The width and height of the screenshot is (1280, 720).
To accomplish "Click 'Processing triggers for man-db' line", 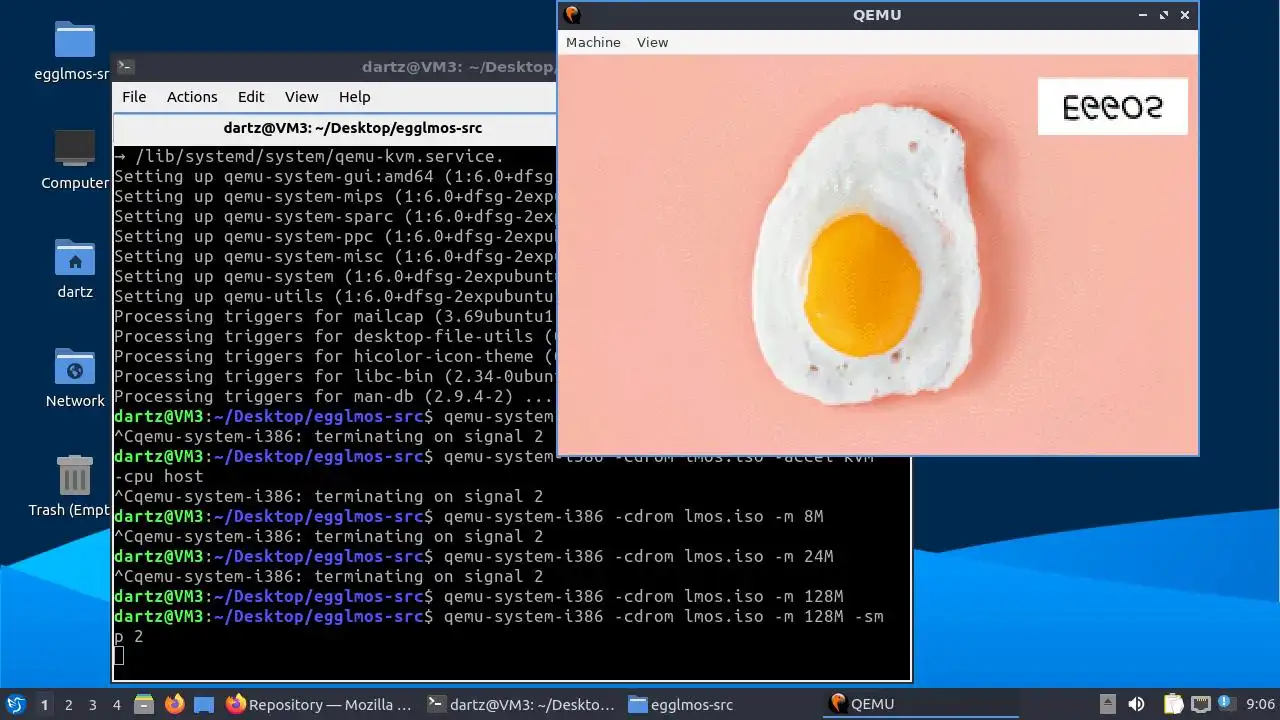I will click(x=334, y=396).
